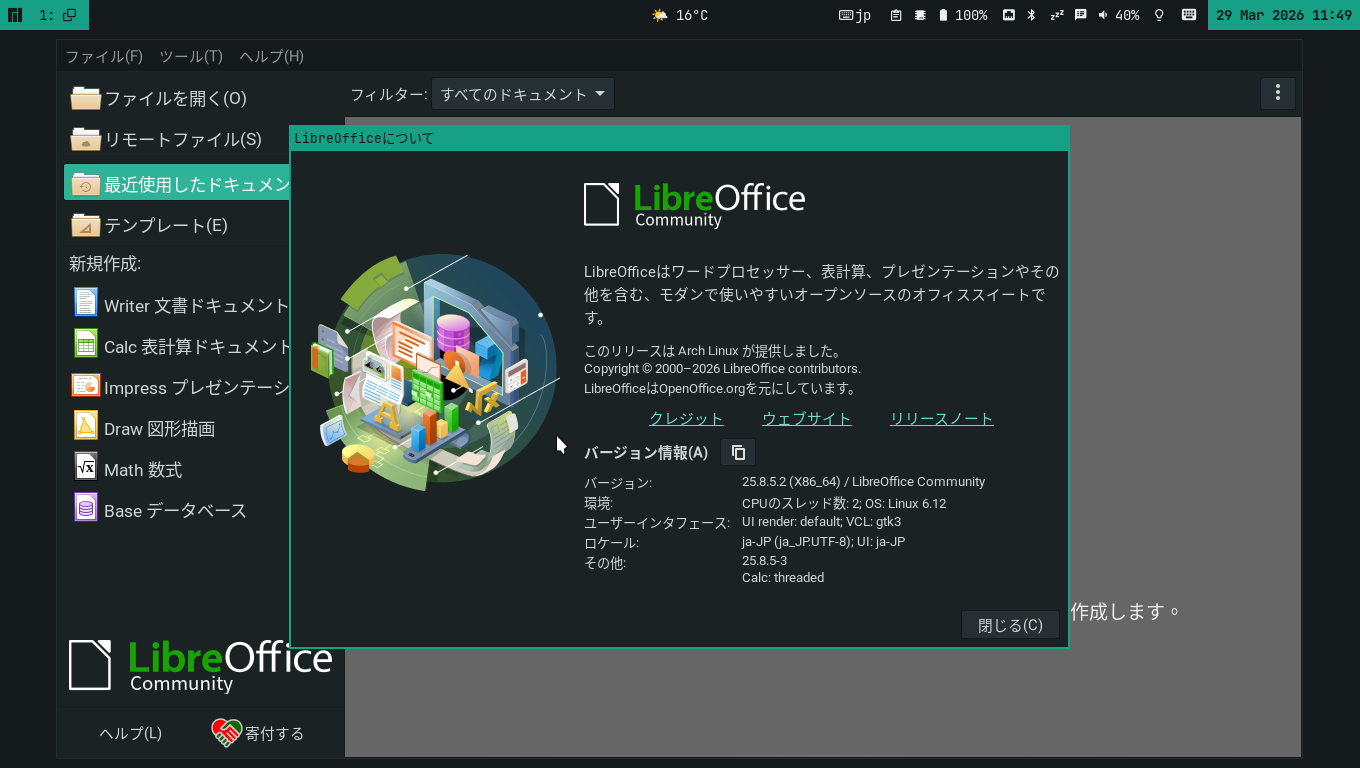Click the volume speaker icon
Screen dimensions: 1360x768
[1103, 15]
